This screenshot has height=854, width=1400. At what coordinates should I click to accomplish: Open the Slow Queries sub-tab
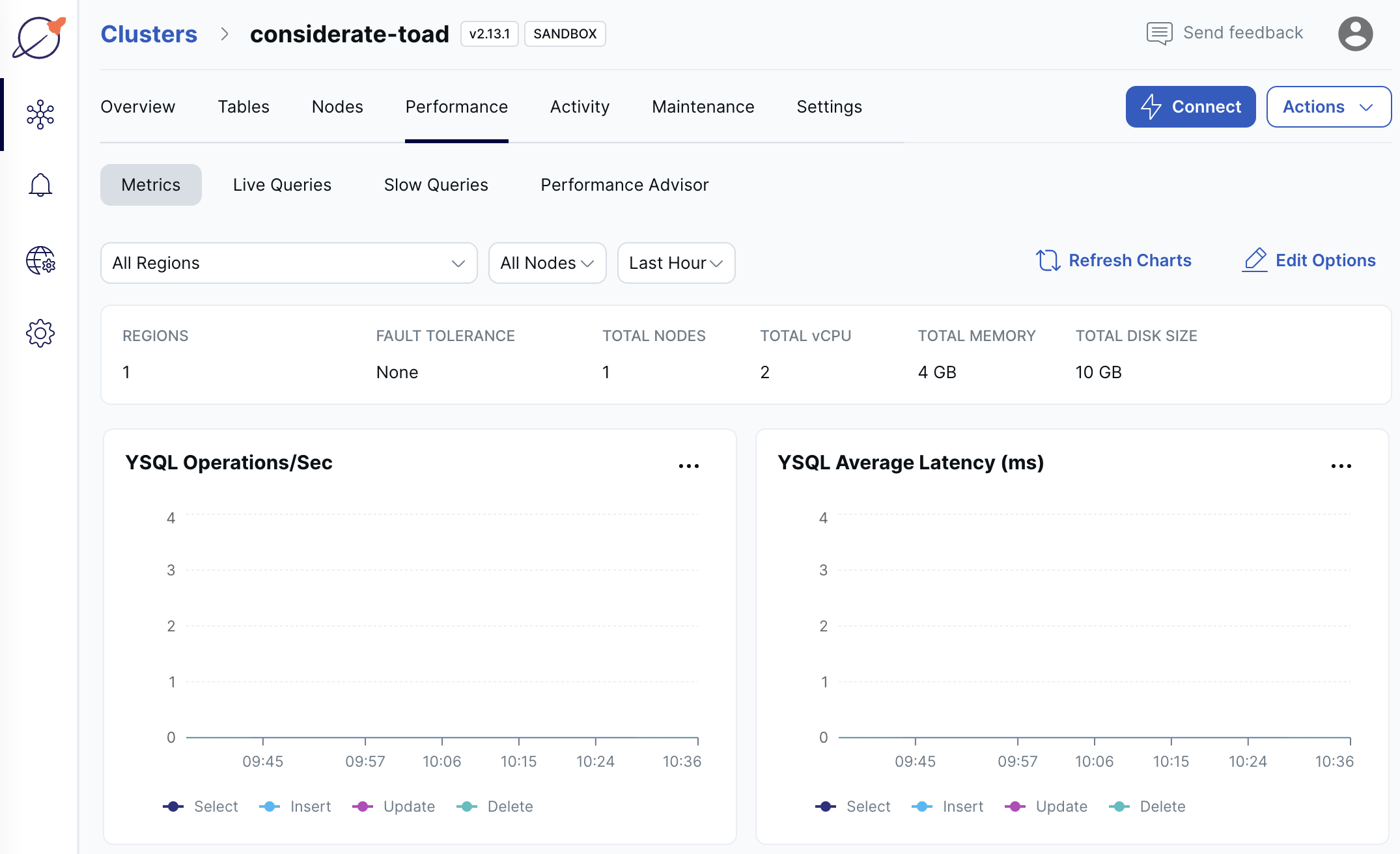[436, 185]
